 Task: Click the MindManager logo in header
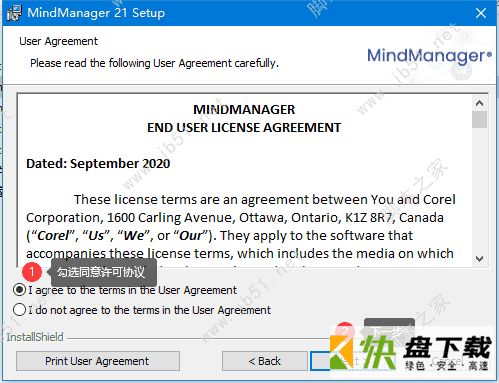429,56
